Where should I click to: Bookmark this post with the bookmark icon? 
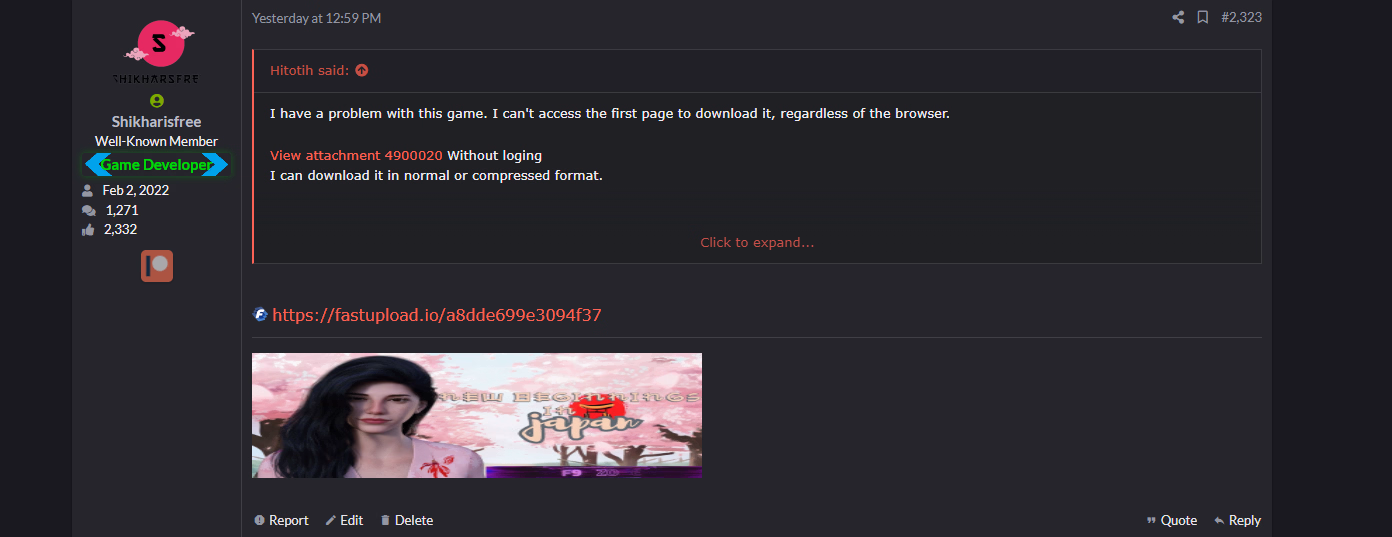pyautogui.click(x=1203, y=17)
